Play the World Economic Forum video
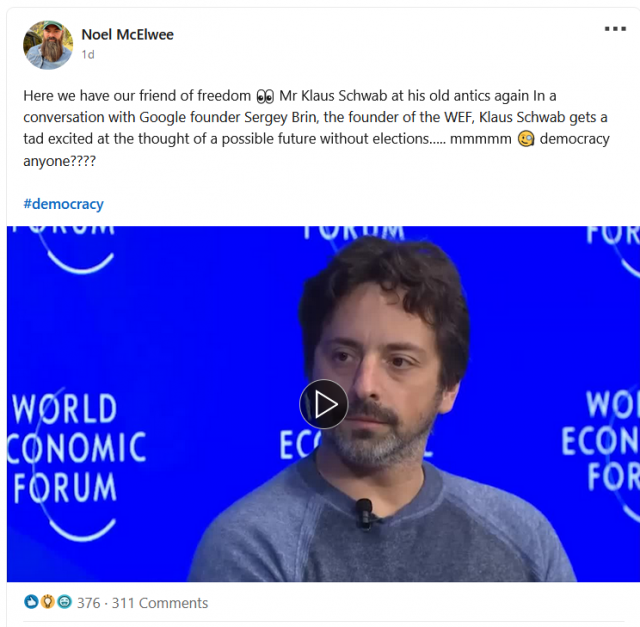The height and width of the screenshot is (627, 640). tap(323, 404)
